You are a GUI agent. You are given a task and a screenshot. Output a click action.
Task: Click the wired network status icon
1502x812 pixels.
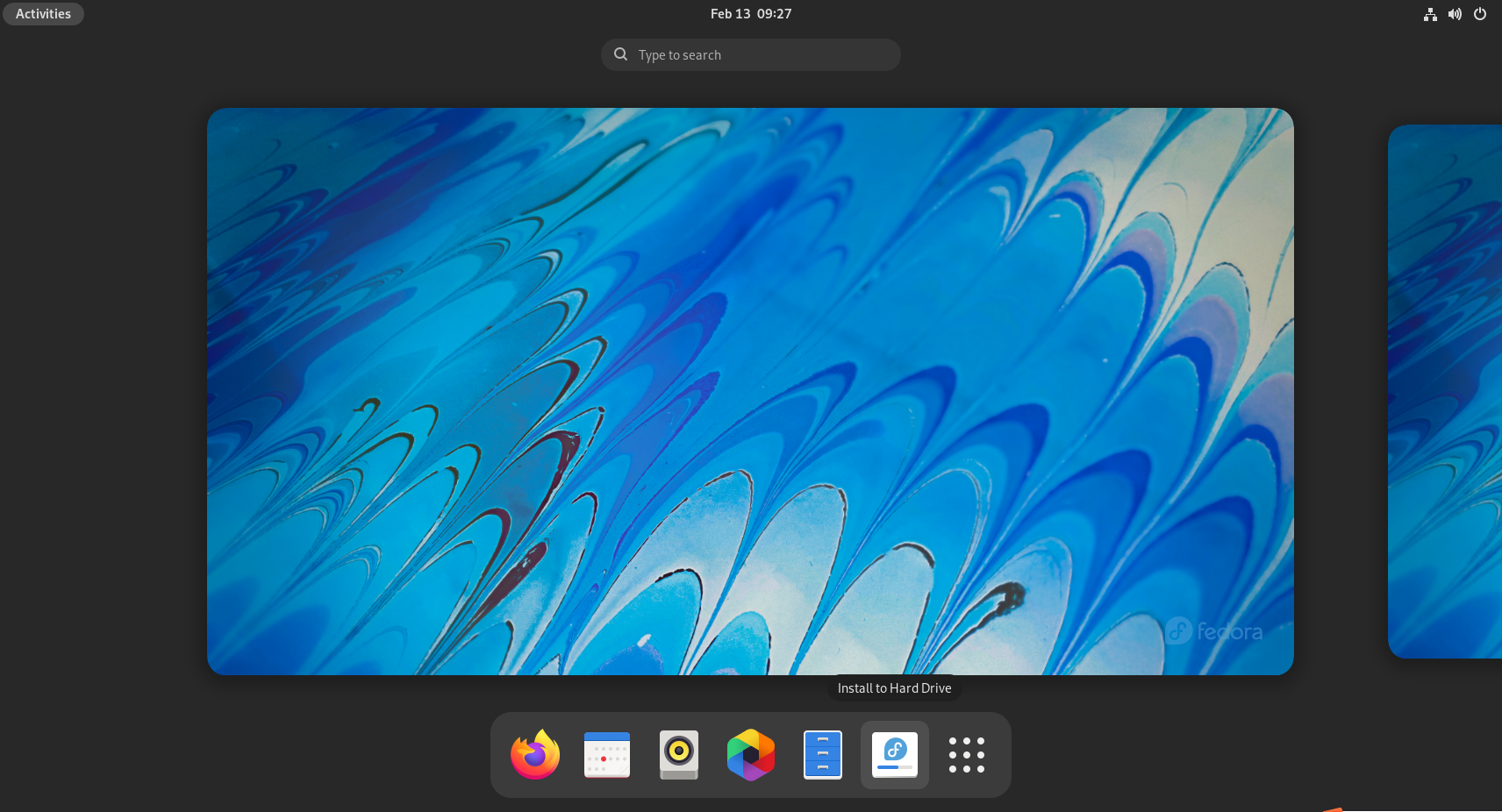coord(1430,14)
